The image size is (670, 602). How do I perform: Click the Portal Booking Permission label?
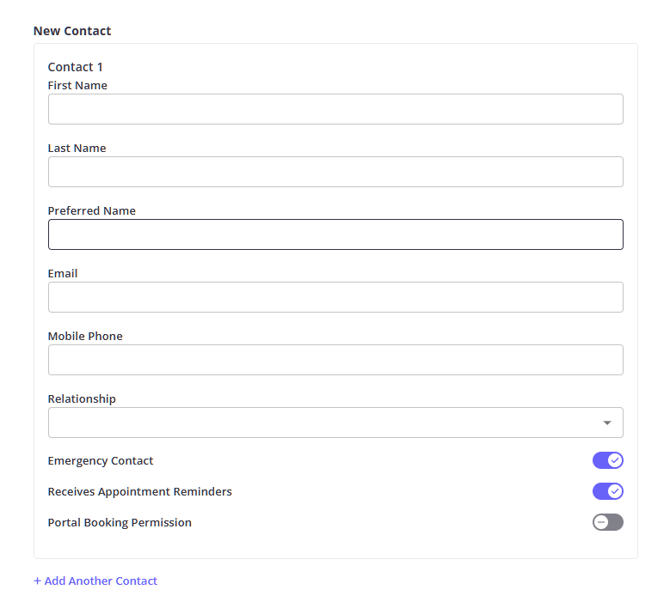point(119,523)
